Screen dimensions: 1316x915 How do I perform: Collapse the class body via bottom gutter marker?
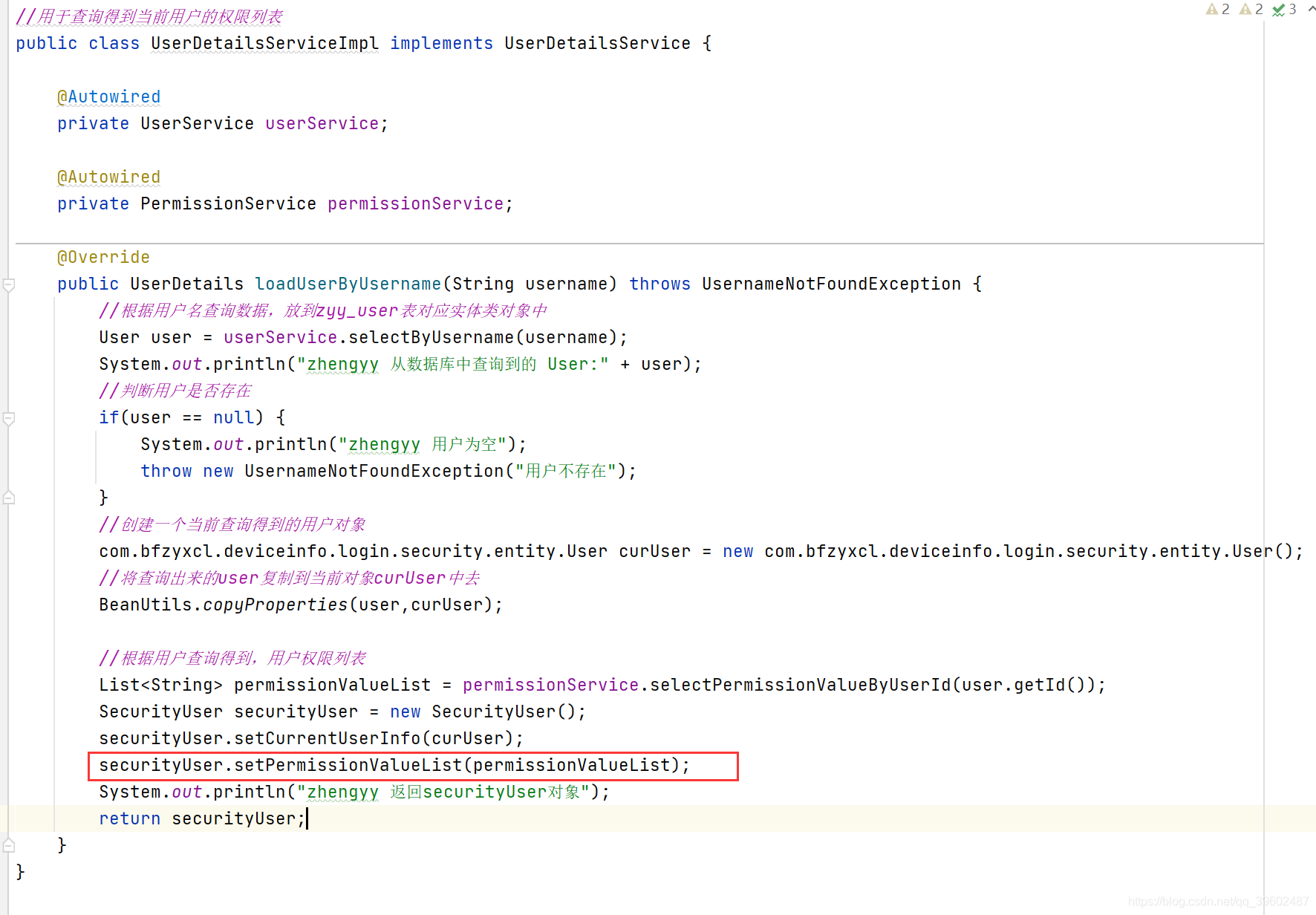[9, 844]
